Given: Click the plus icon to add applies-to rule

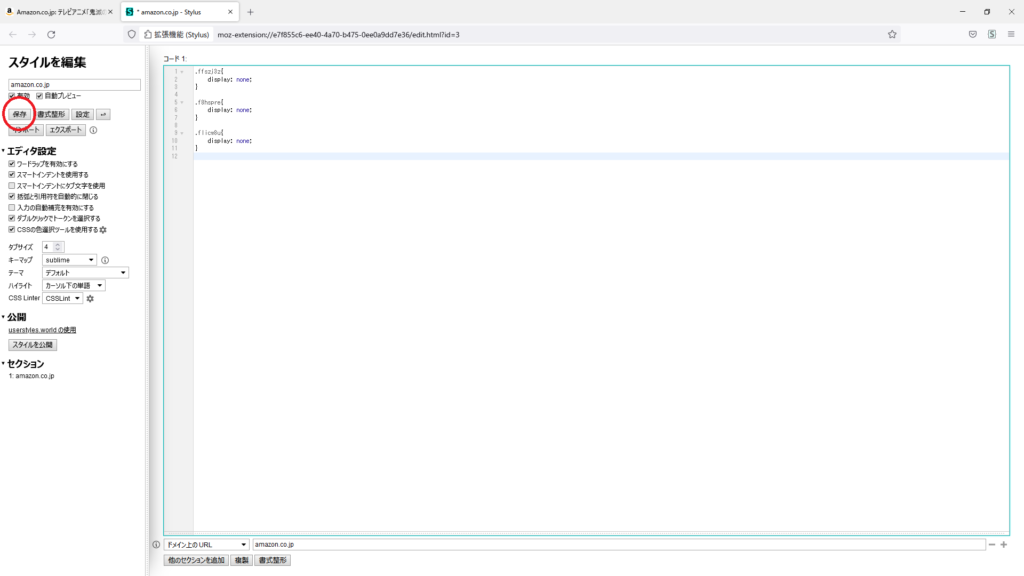Looking at the screenshot, I should pyautogui.click(x=1003, y=545).
